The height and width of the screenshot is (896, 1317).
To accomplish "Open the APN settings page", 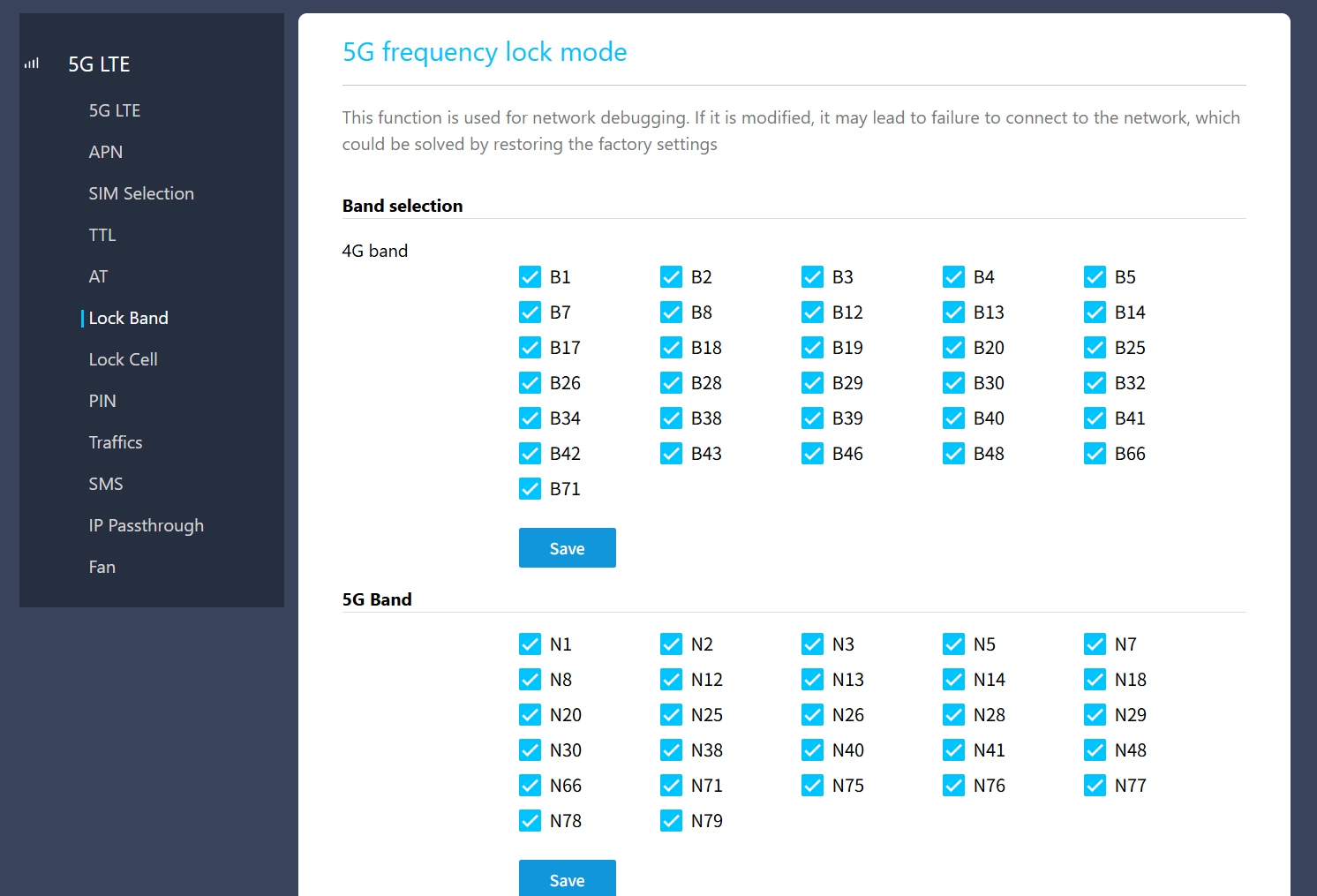I will tap(106, 152).
